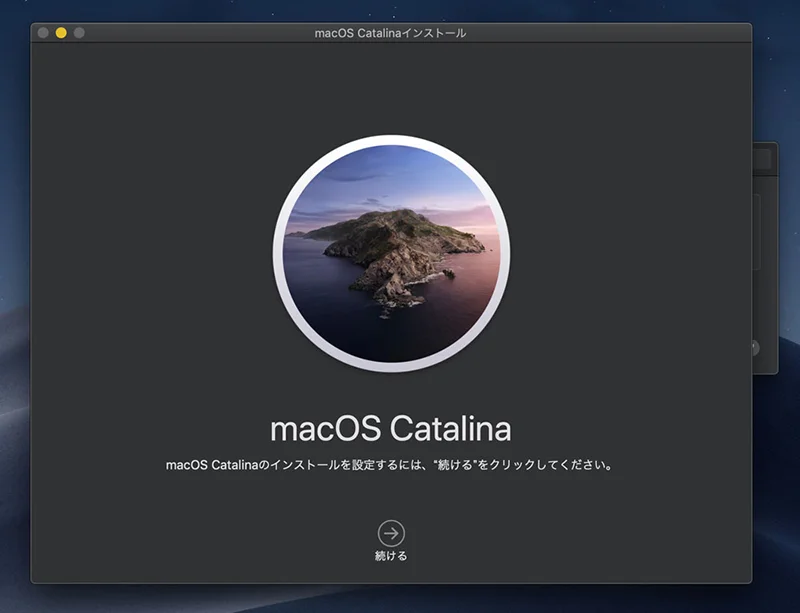This screenshot has width=800, height=613.
Task: Click the desktop wallpaper left of installer
Action: [x=14, y=300]
